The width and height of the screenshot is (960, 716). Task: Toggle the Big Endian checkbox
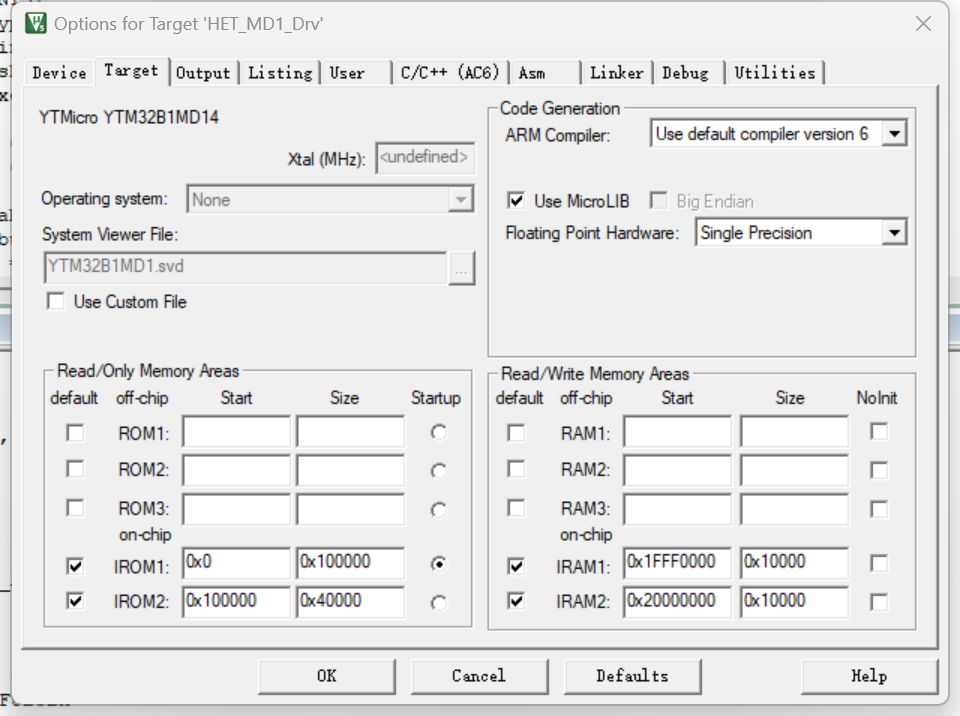(x=659, y=201)
